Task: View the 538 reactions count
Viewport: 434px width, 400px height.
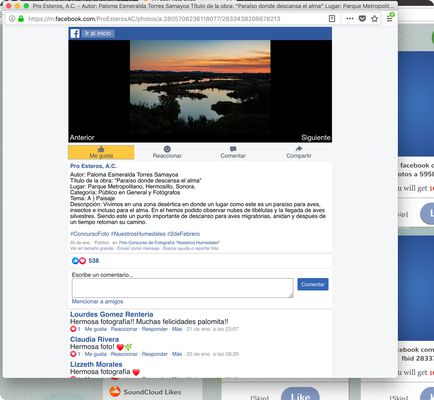Action: (94, 261)
